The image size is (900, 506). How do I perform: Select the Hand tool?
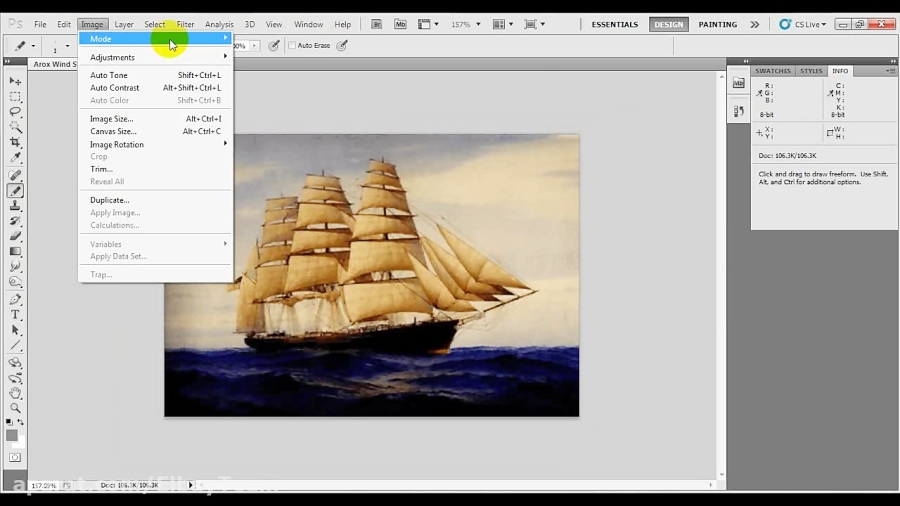[15, 393]
